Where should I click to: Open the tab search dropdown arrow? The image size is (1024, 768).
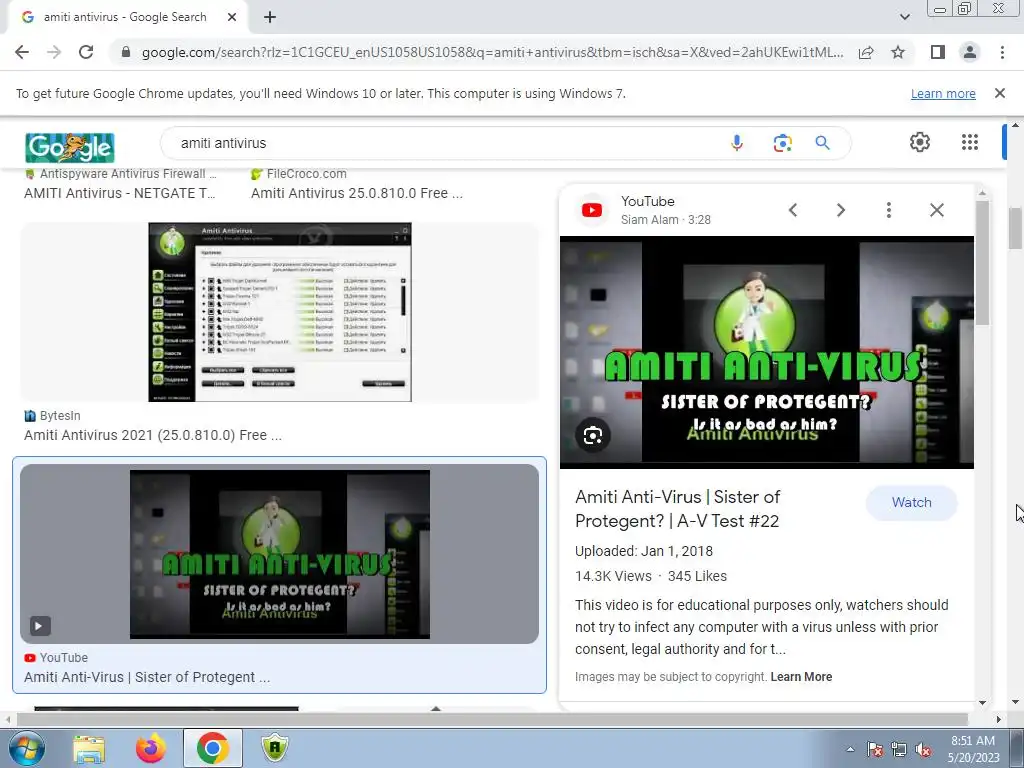(x=904, y=17)
